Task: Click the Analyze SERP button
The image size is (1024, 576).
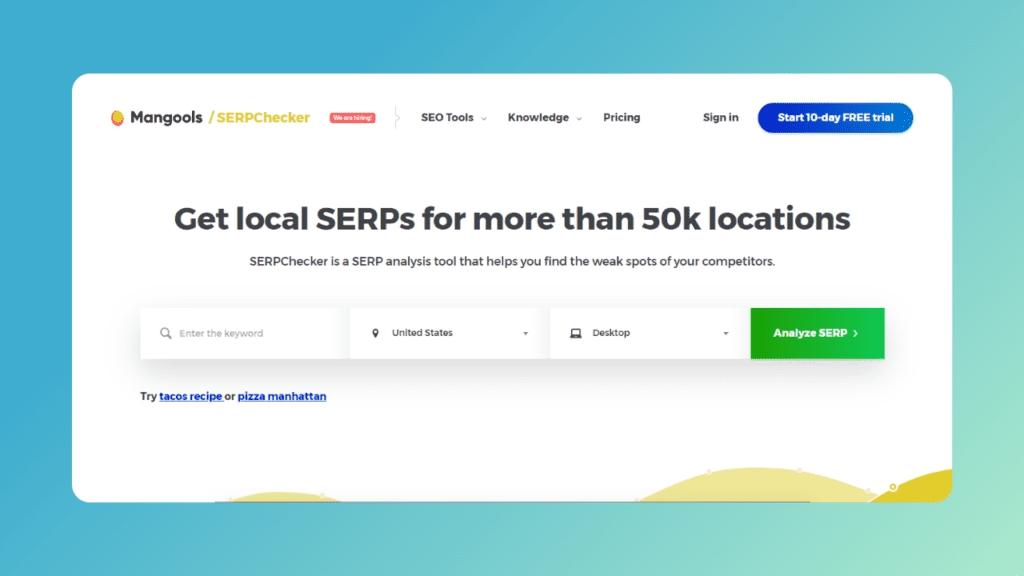Action: point(818,333)
